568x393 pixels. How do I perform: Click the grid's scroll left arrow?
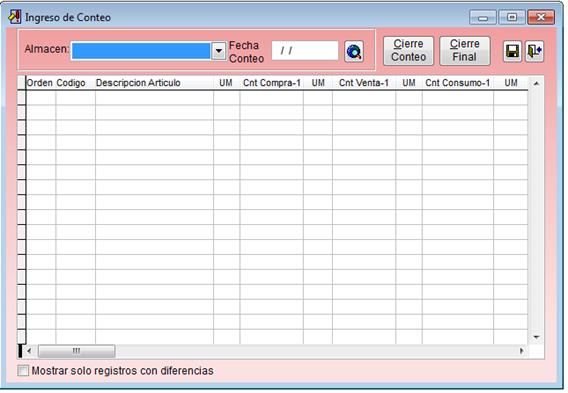click(x=29, y=351)
